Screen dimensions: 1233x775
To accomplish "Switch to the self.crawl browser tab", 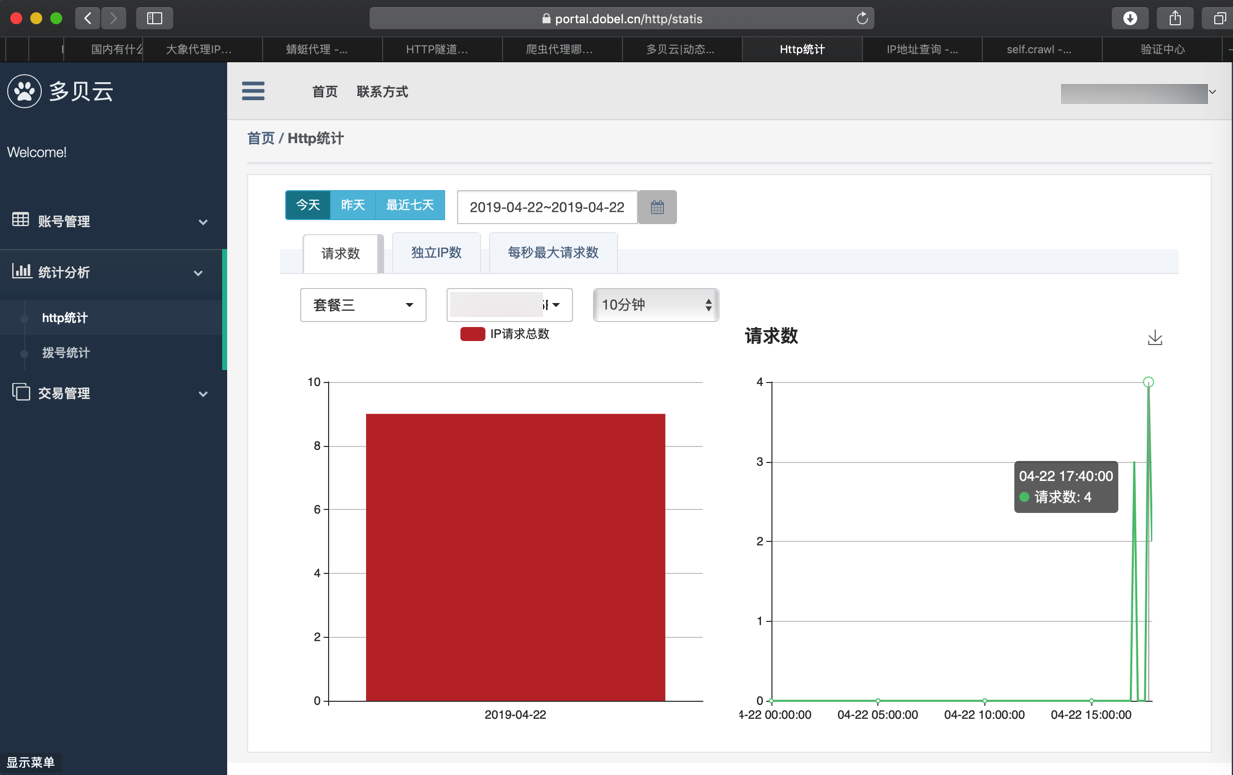I will [x=1041, y=49].
